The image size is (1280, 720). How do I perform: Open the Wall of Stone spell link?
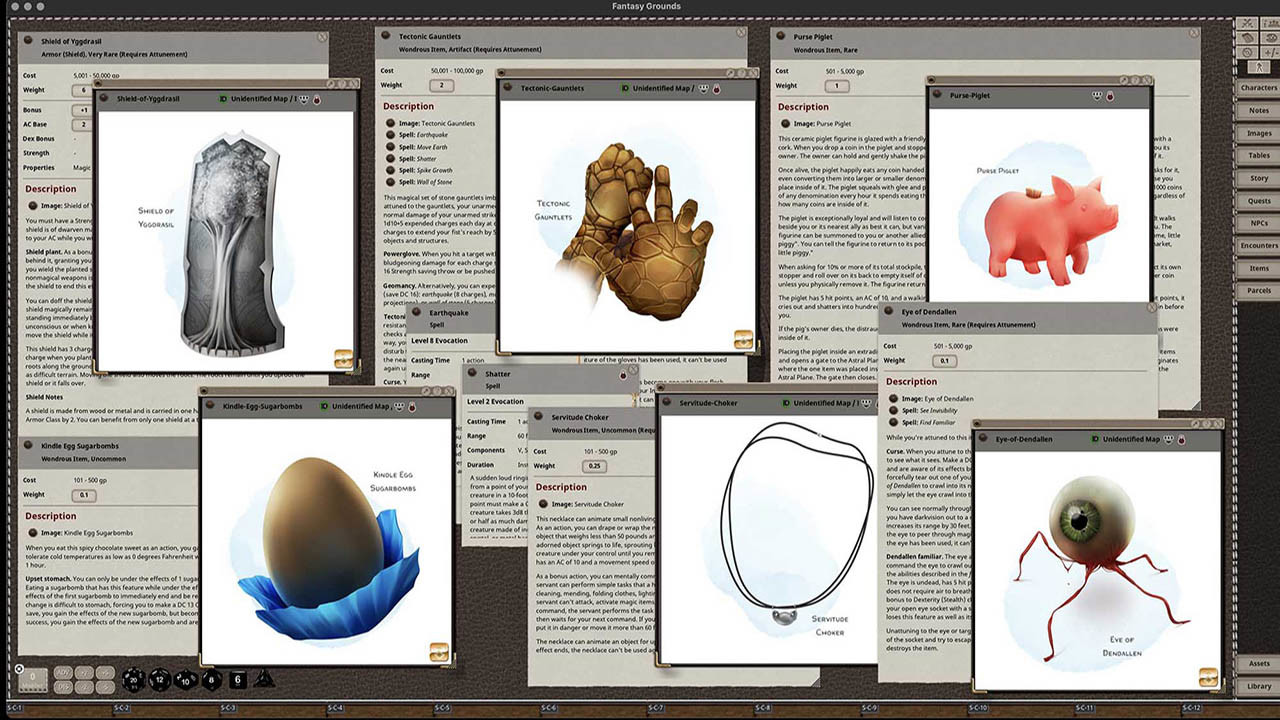tap(435, 182)
